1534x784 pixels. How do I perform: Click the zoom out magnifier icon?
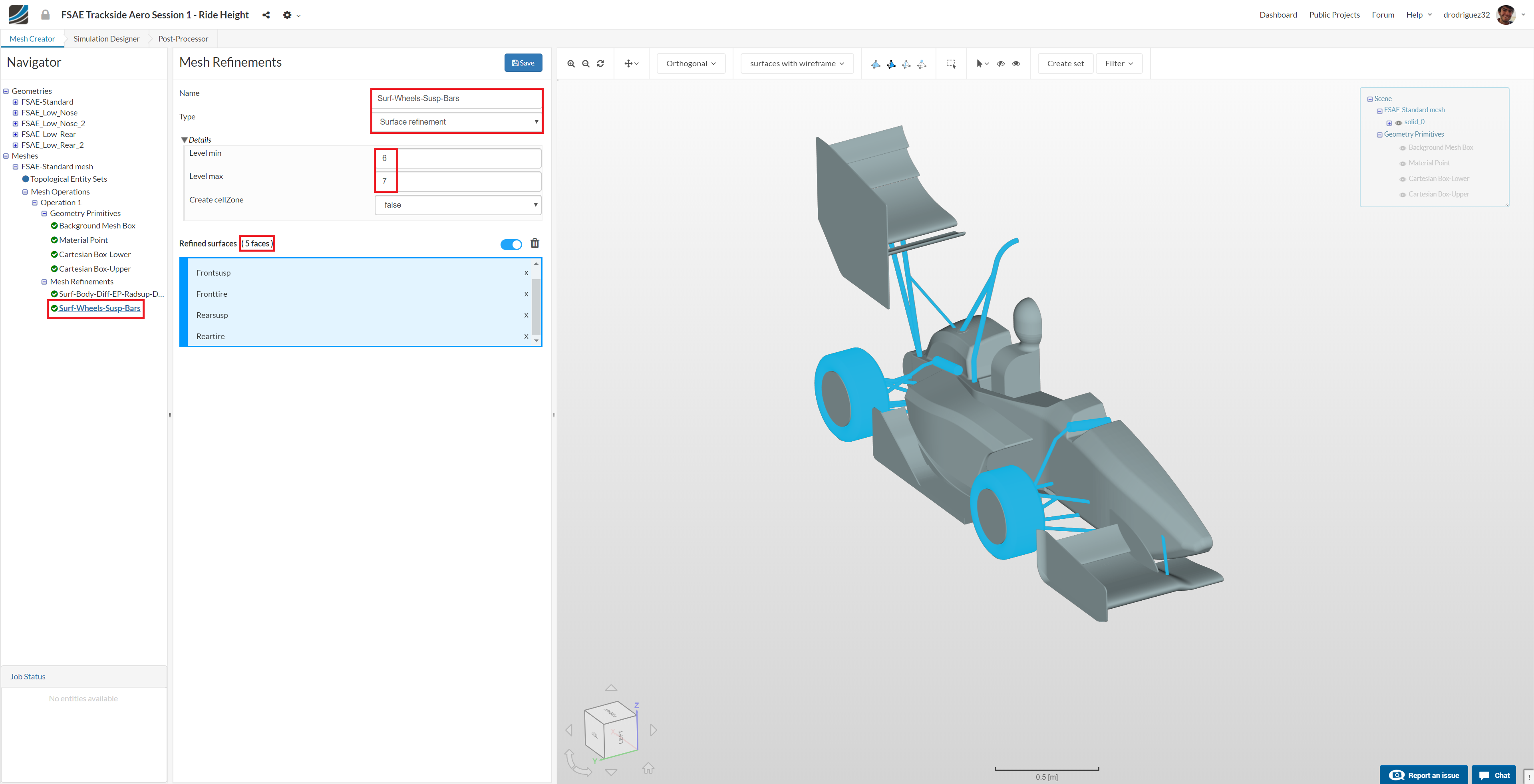(585, 64)
